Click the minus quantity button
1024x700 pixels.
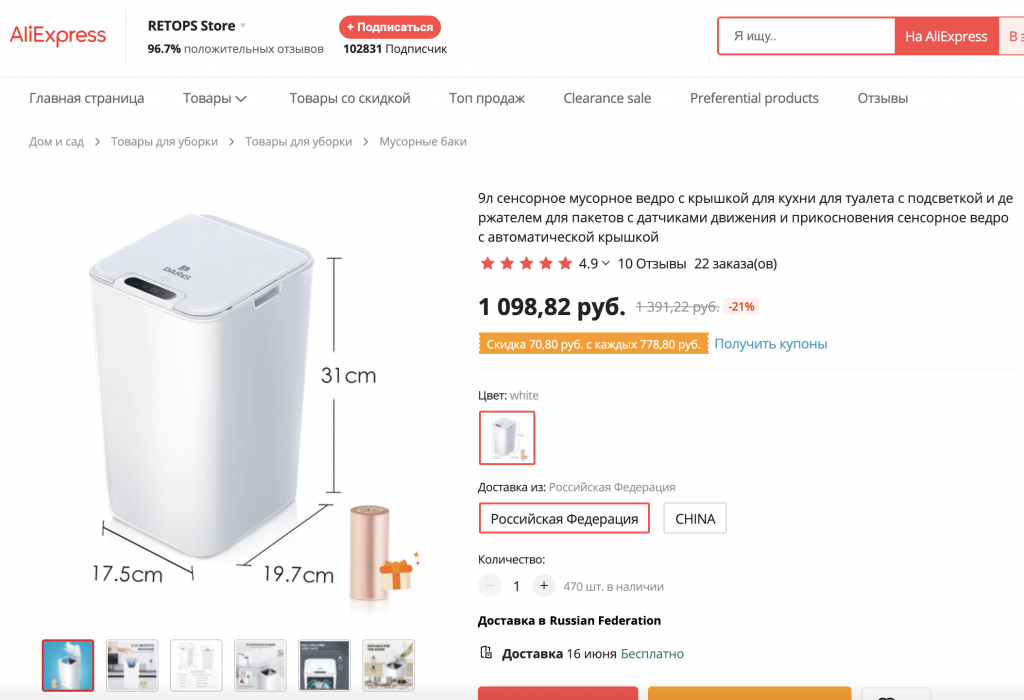(489, 586)
